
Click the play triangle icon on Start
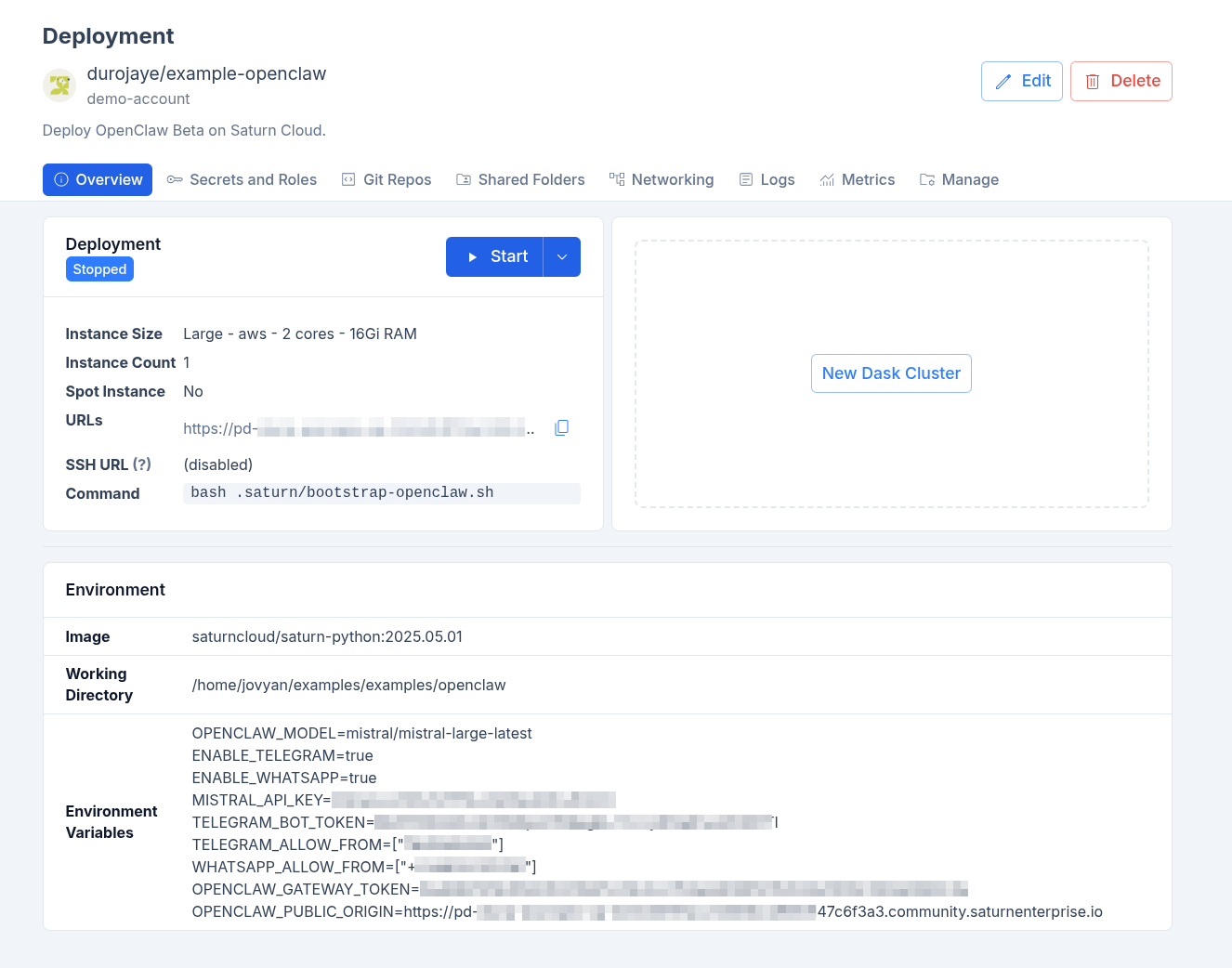pyautogui.click(x=472, y=257)
